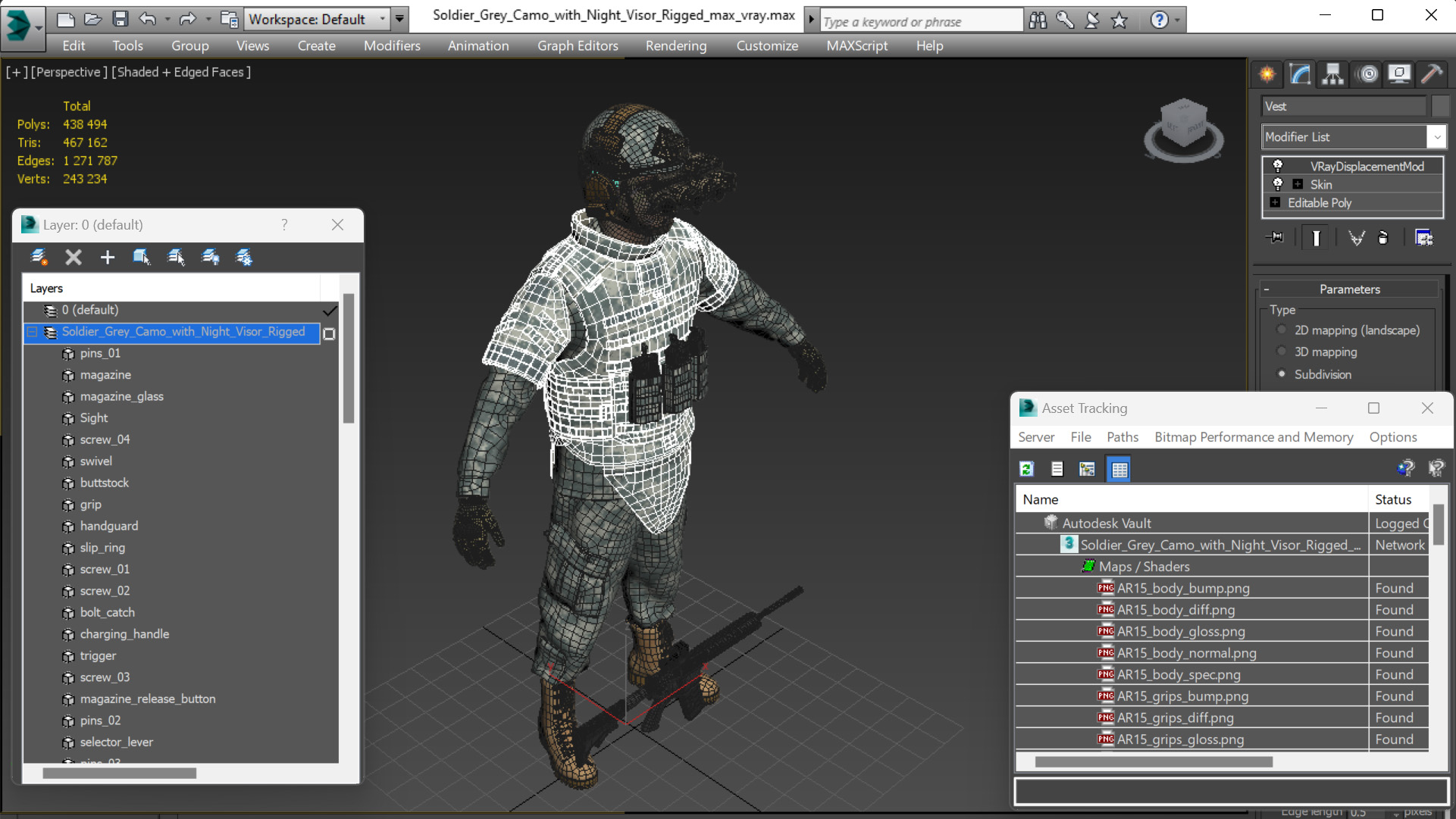Image resolution: width=1456 pixels, height=819 pixels.
Task: Open the Edit menu
Action: click(x=74, y=45)
